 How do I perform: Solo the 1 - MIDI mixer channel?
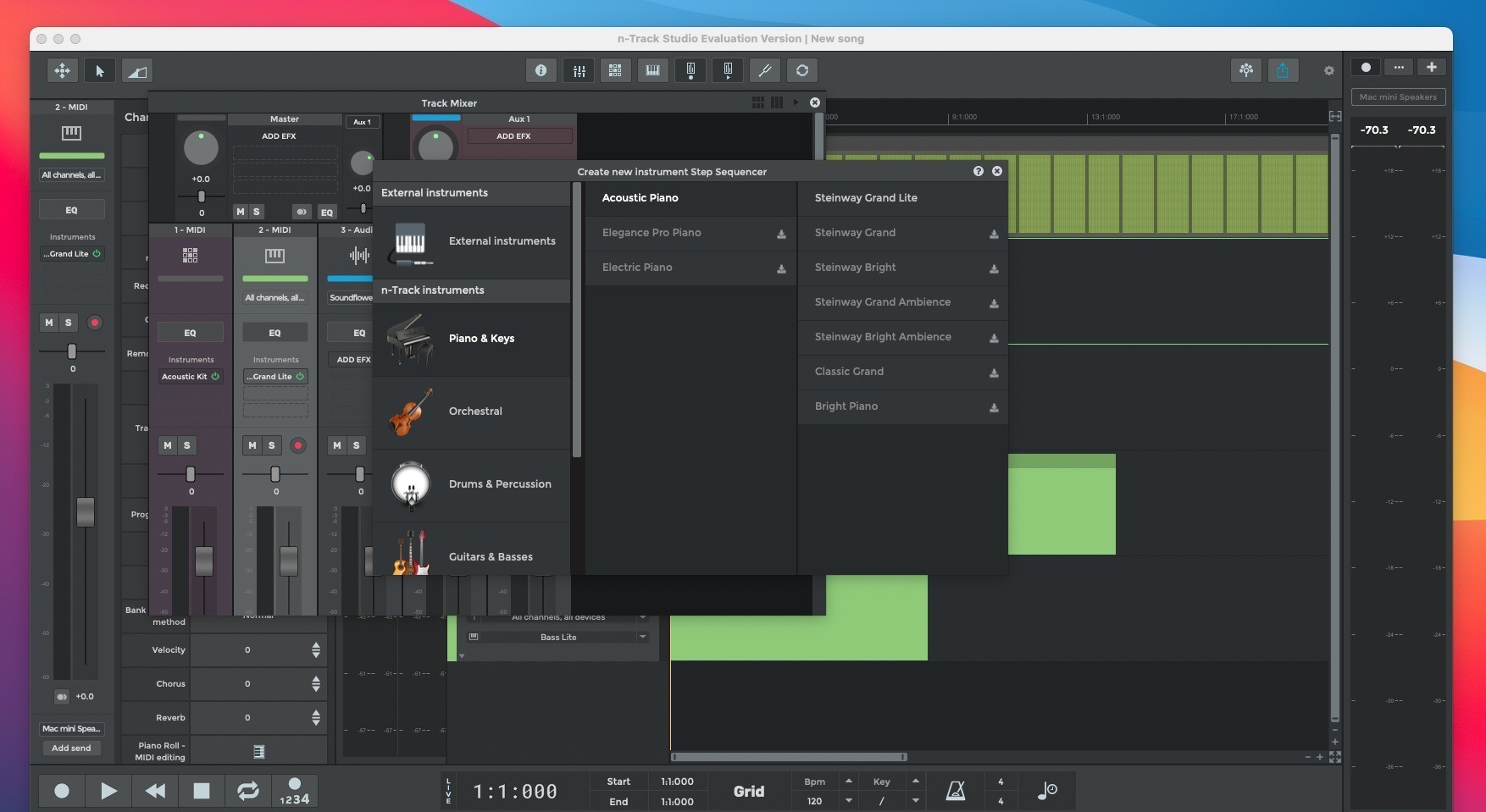coord(187,445)
